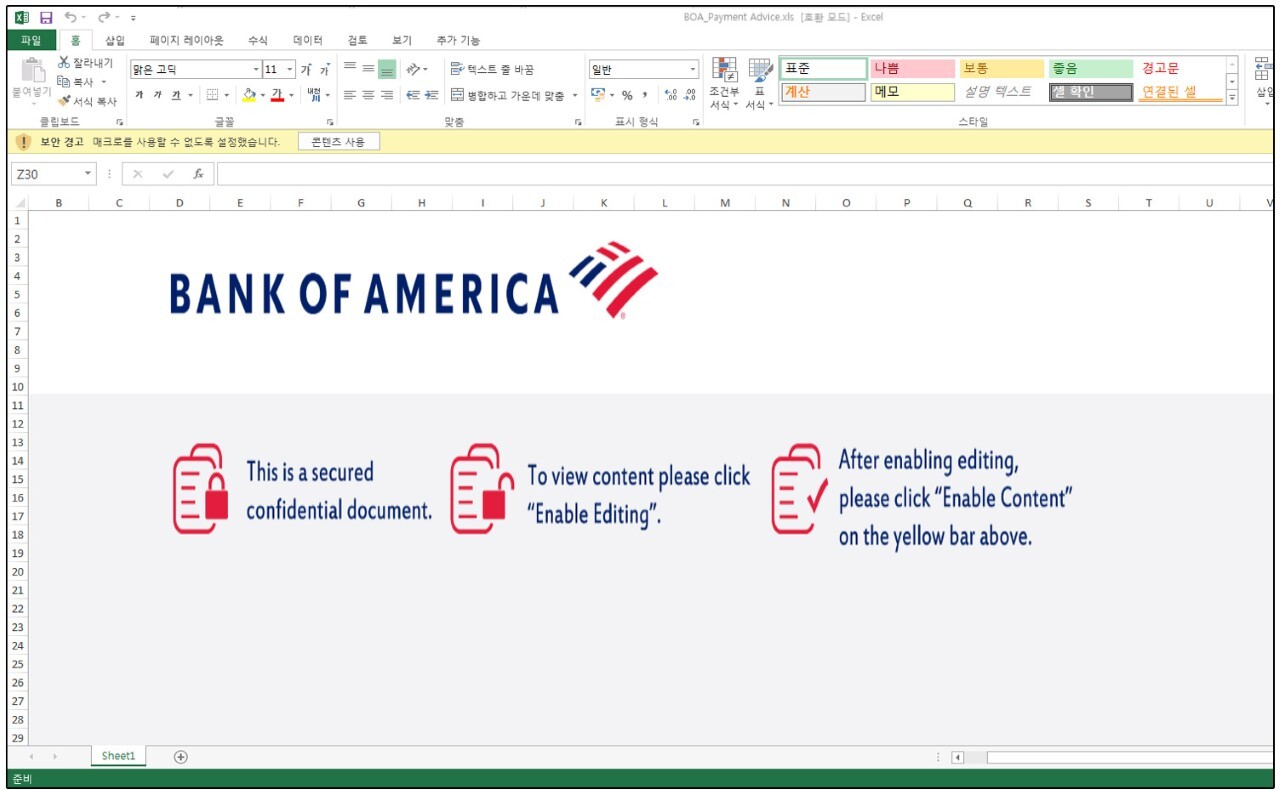Image resolution: width=1280 pixels, height=790 pixels.
Task: Click the Conditional Formatting (조건부 서식) icon
Action: (x=724, y=69)
